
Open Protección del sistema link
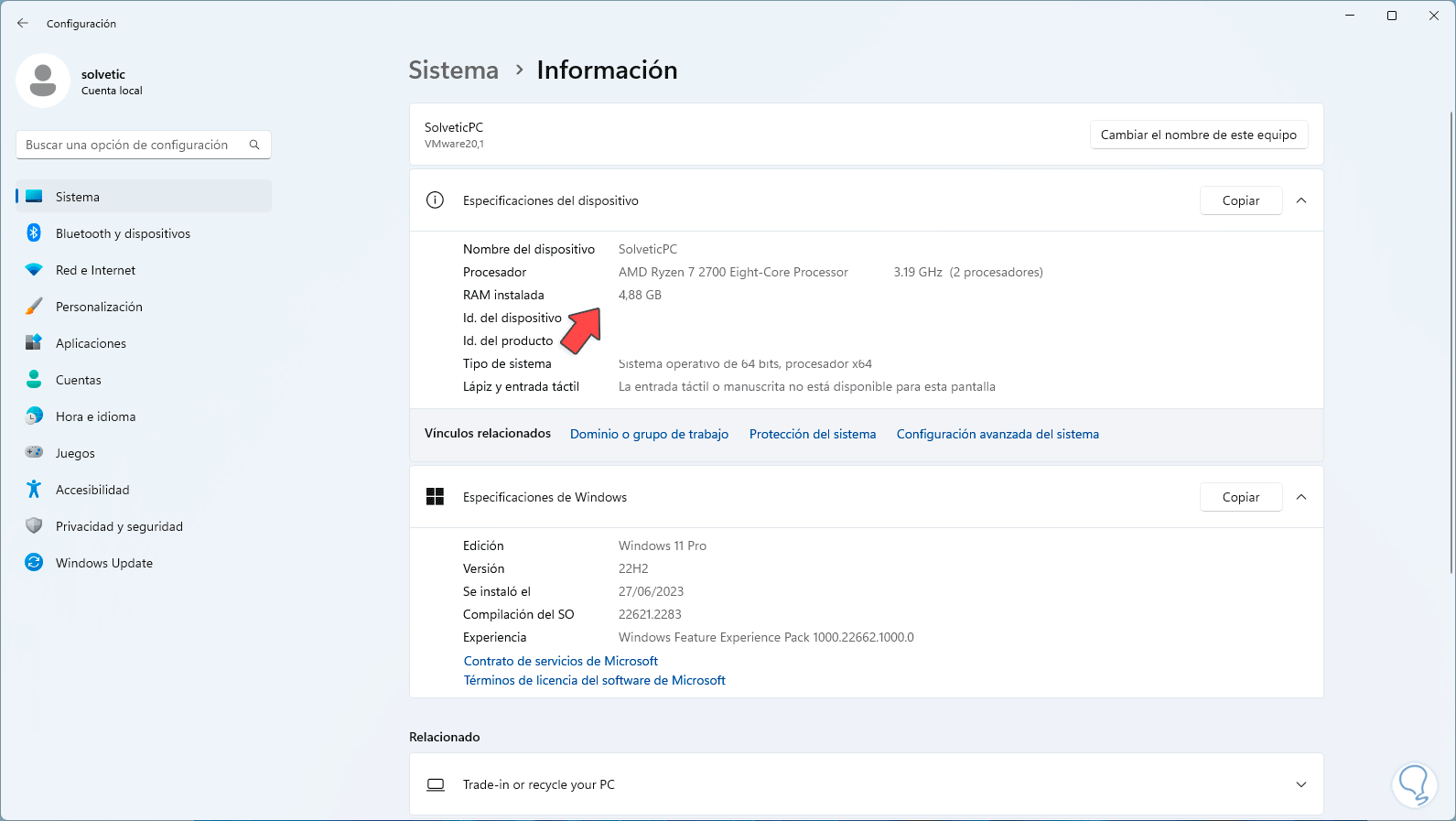813,434
